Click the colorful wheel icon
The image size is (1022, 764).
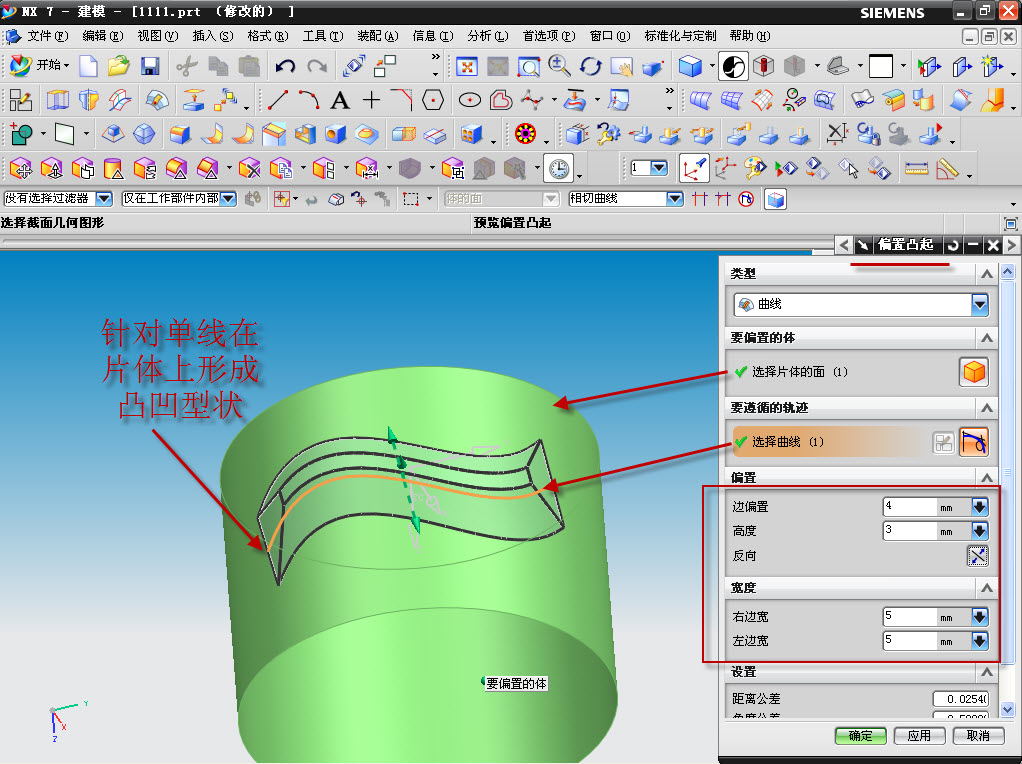point(525,134)
